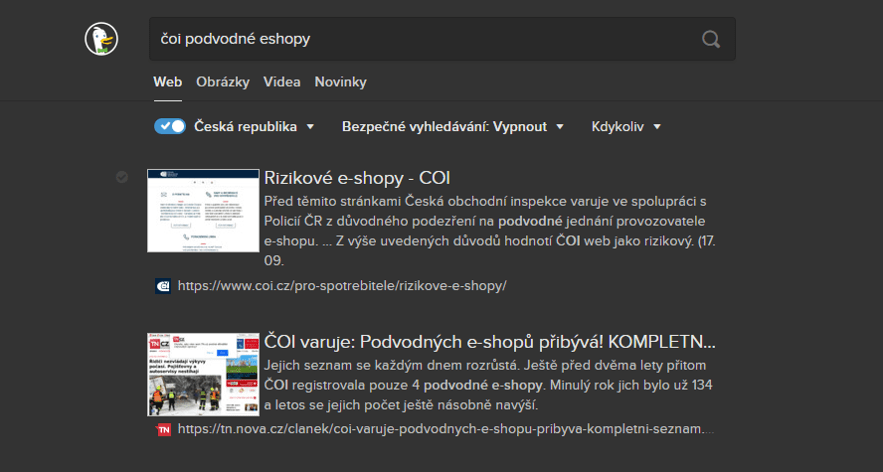
Task: Open the Kdykoliv time filter dropdown
Action: coord(626,126)
